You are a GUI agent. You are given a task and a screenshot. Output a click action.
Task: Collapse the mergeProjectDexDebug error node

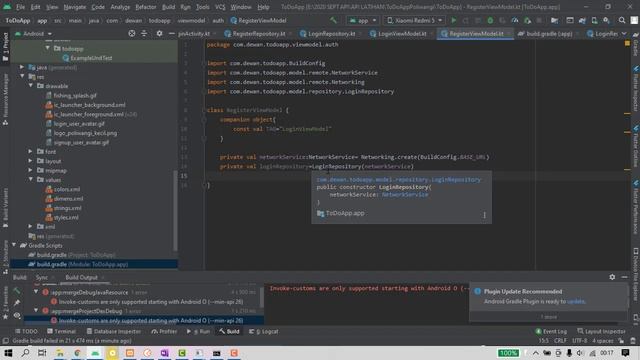36,311
